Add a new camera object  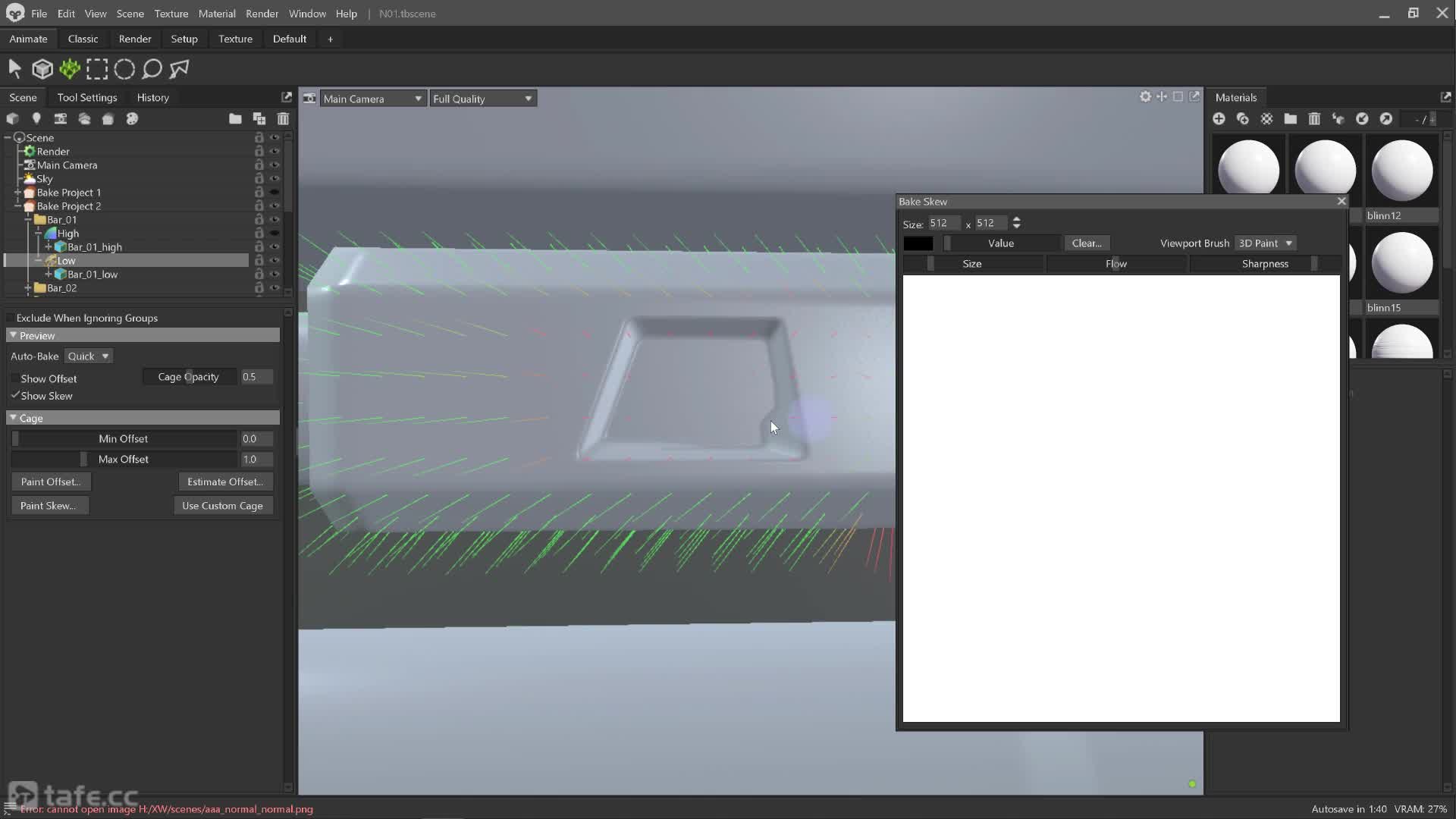[x=60, y=118]
